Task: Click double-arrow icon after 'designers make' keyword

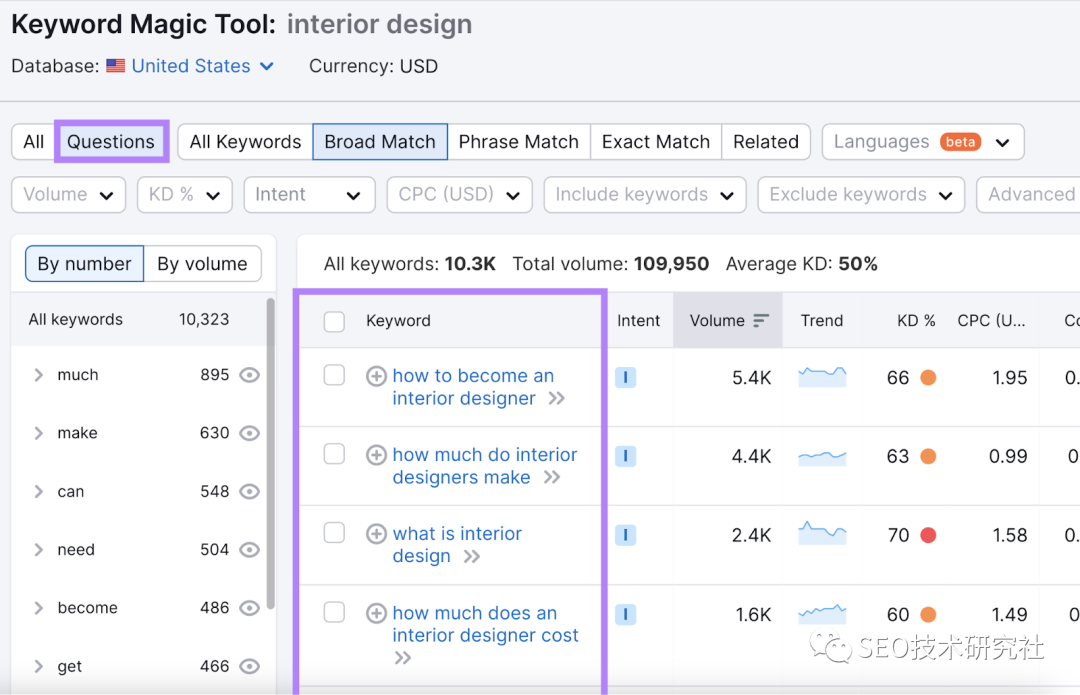Action: [x=552, y=478]
